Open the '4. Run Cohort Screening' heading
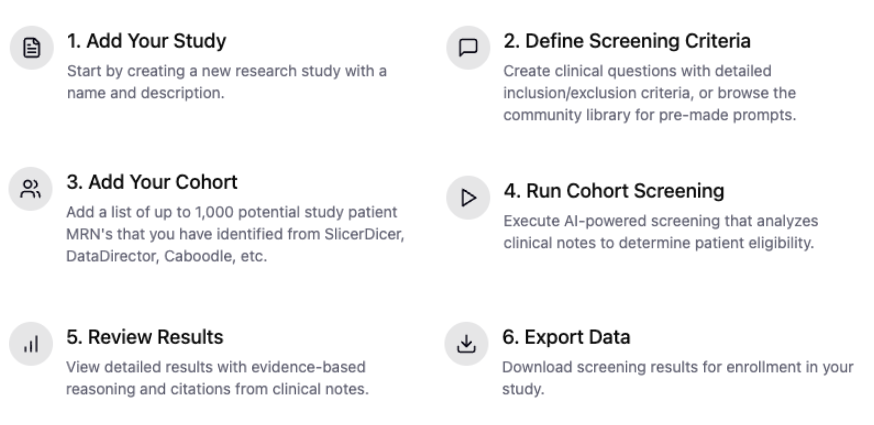The height and width of the screenshot is (425, 874). (x=614, y=191)
